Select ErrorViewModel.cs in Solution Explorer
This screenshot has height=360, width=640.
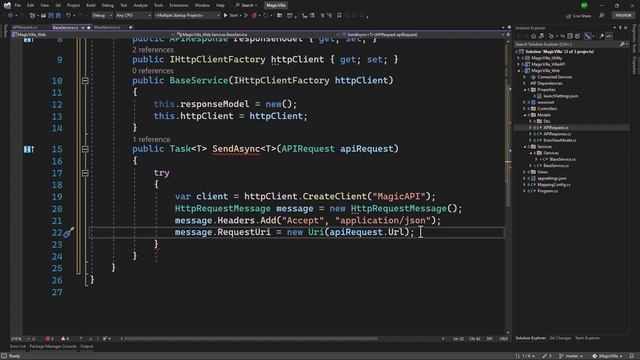click(560, 140)
